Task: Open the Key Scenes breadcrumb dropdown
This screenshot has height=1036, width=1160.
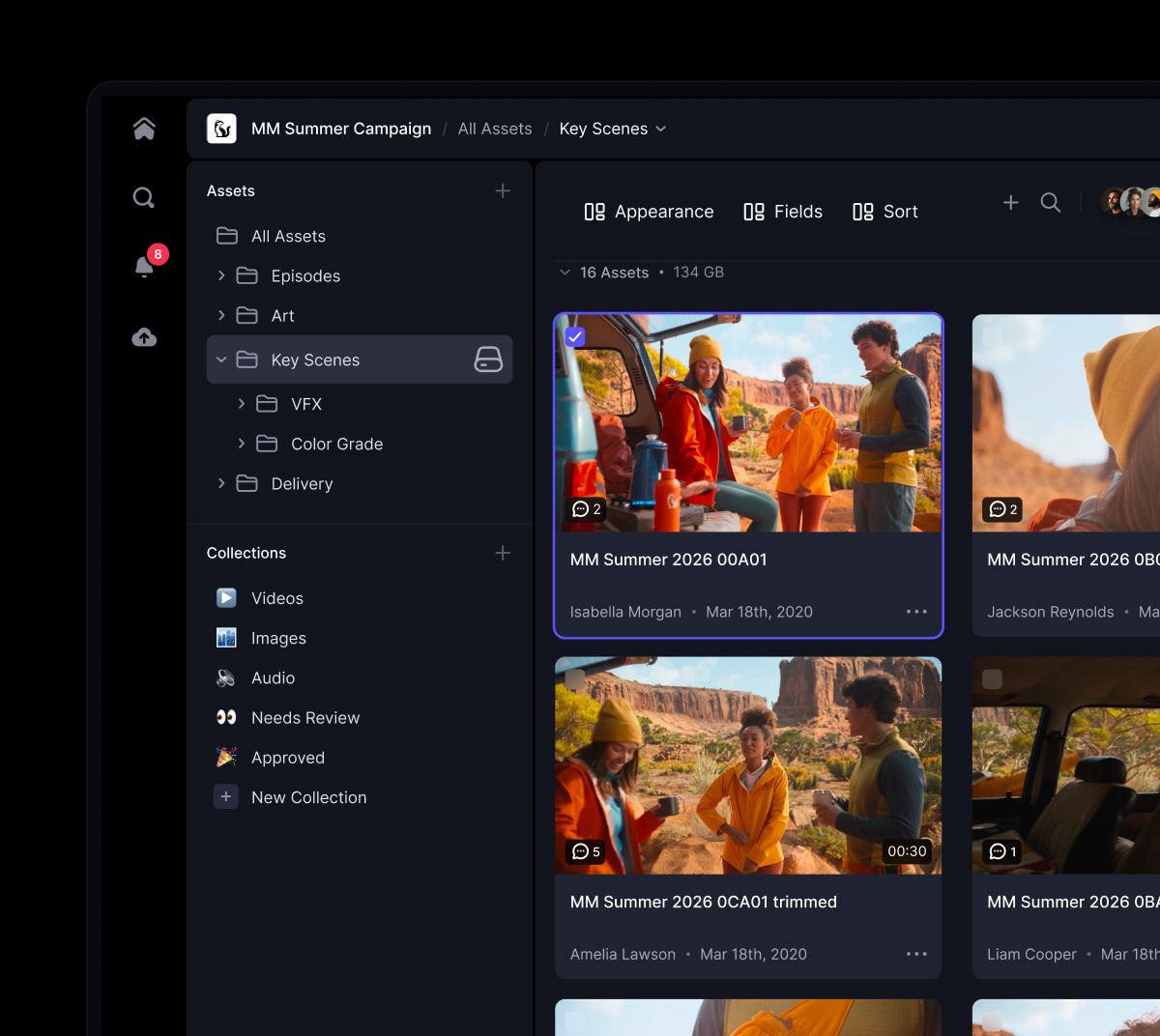Action: [660, 128]
